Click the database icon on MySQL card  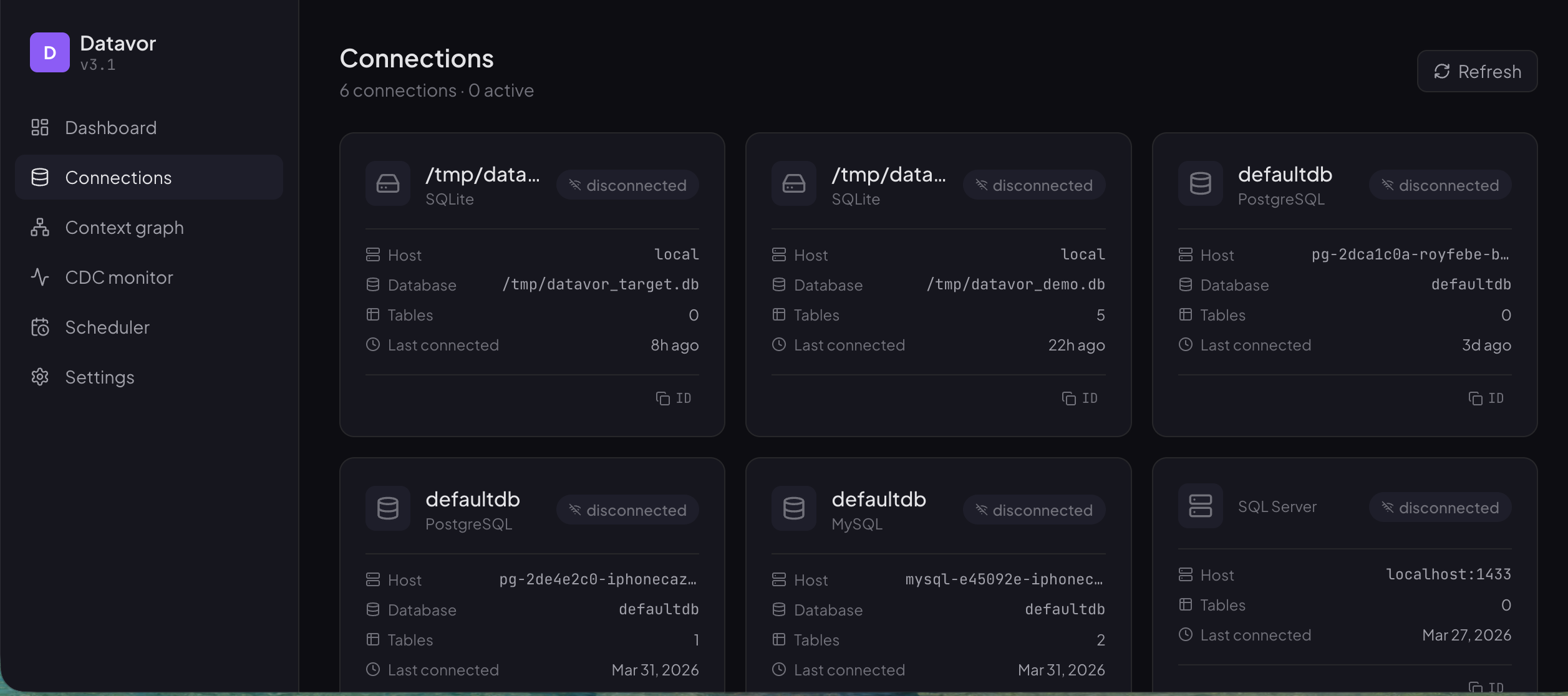[794, 508]
